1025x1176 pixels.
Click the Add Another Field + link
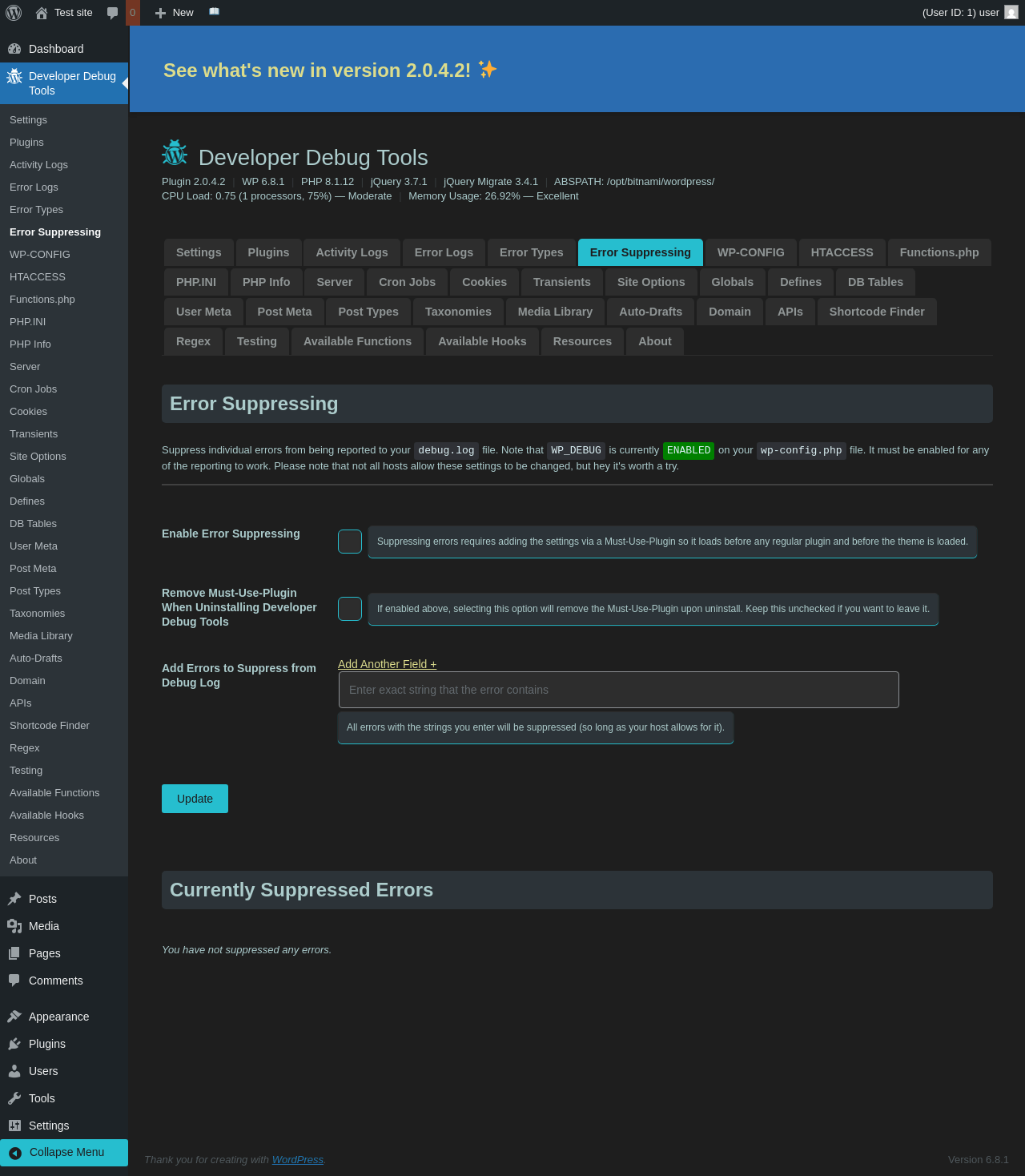pos(387,664)
